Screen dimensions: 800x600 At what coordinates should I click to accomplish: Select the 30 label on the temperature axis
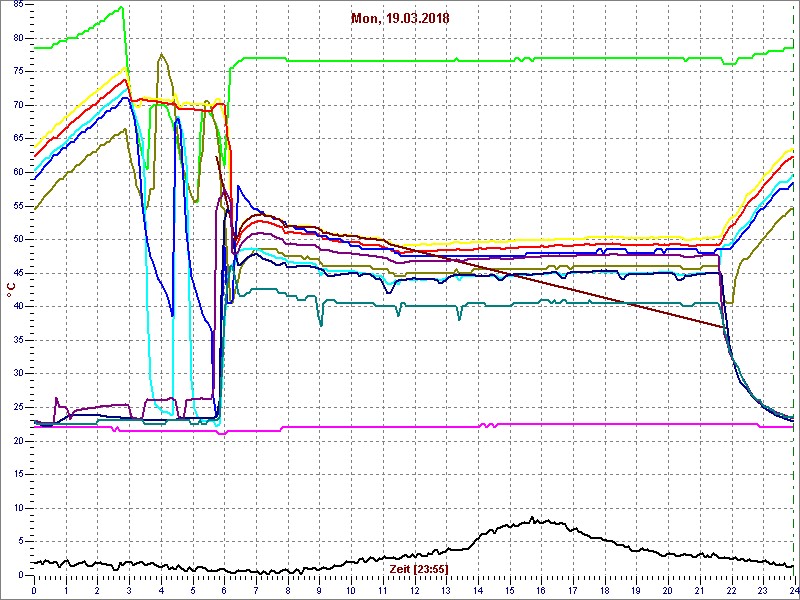[x=18, y=373]
